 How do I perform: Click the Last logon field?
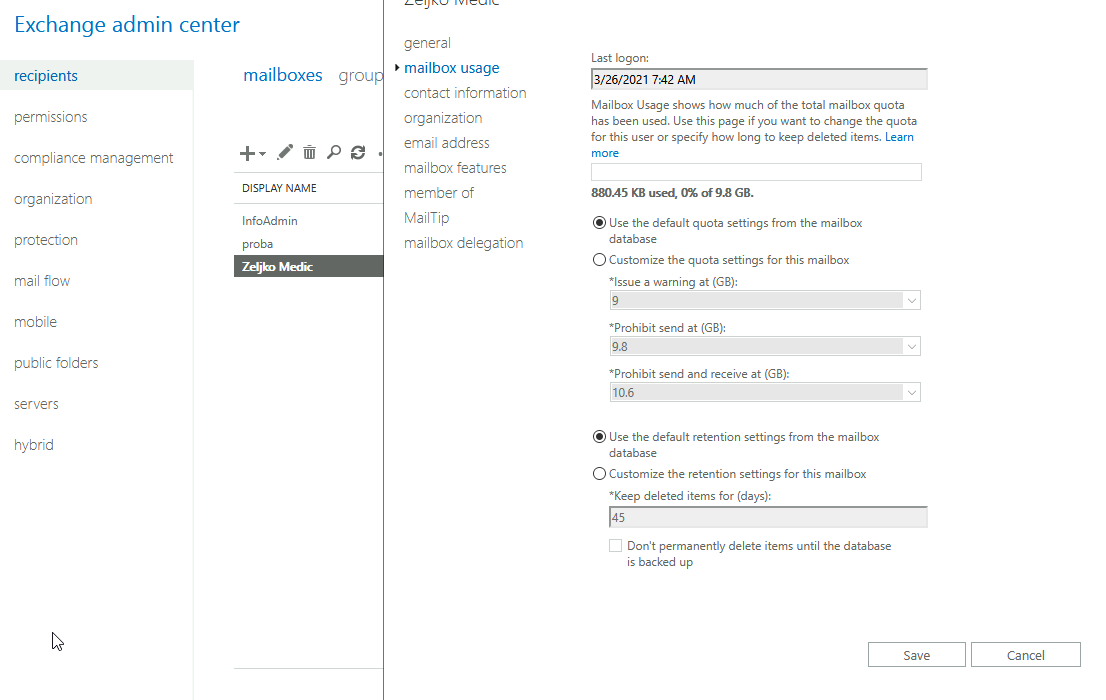[759, 79]
